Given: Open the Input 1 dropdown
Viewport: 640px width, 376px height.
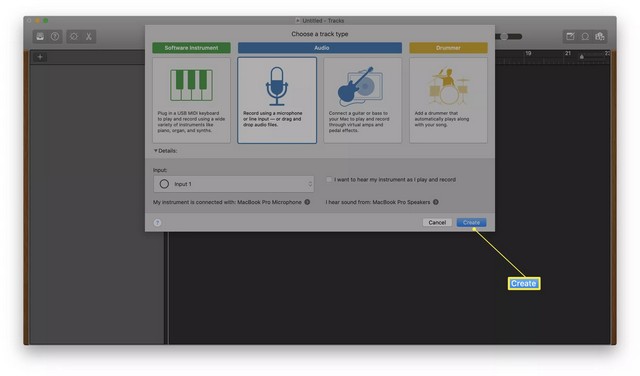Looking at the screenshot, I should pyautogui.click(x=233, y=184).
